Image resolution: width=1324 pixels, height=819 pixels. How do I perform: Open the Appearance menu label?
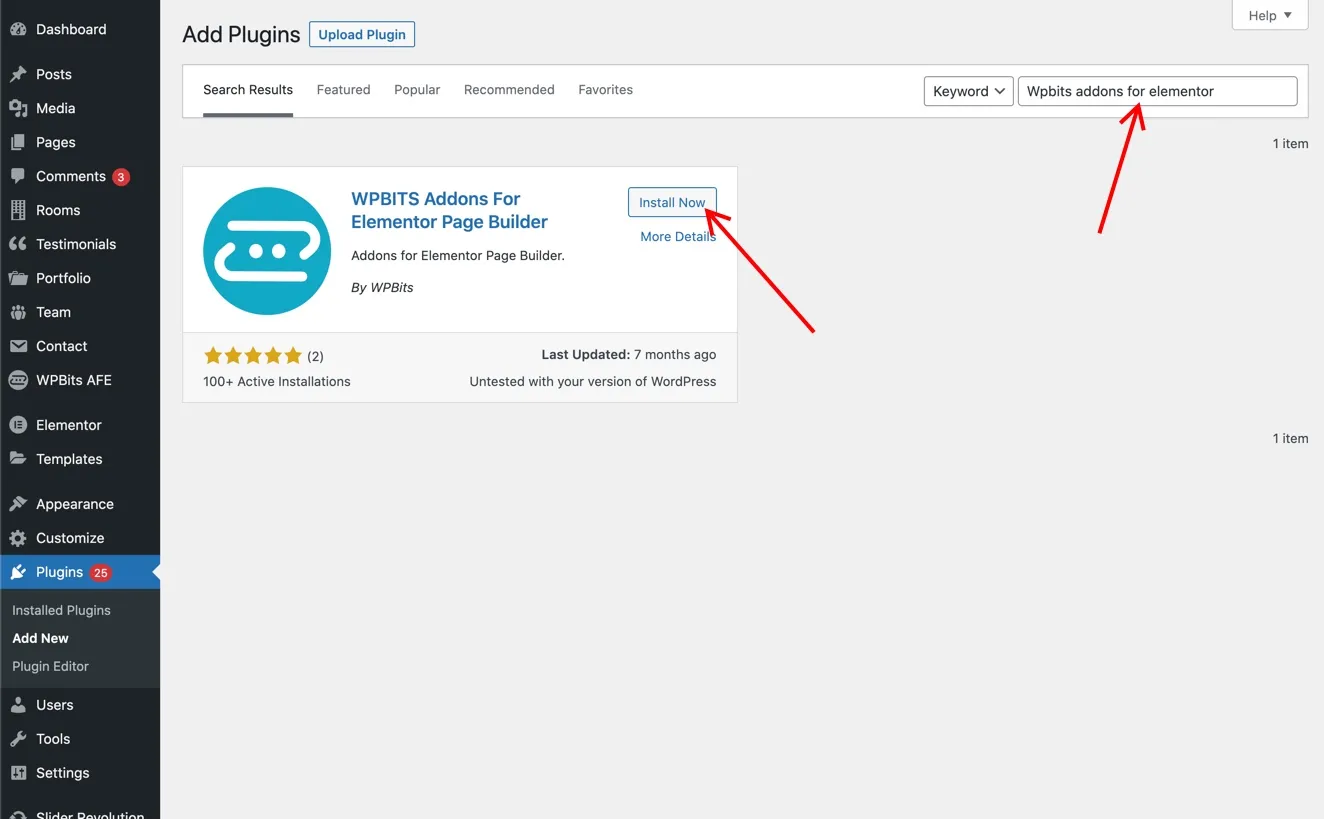[x=75, y=504]
